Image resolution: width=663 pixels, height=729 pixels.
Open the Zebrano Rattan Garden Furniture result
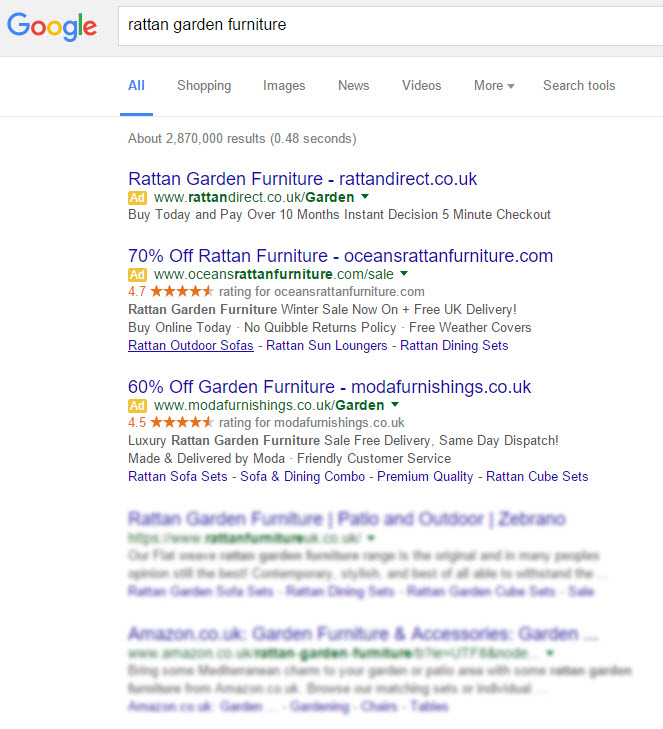[x=347, y=518]
